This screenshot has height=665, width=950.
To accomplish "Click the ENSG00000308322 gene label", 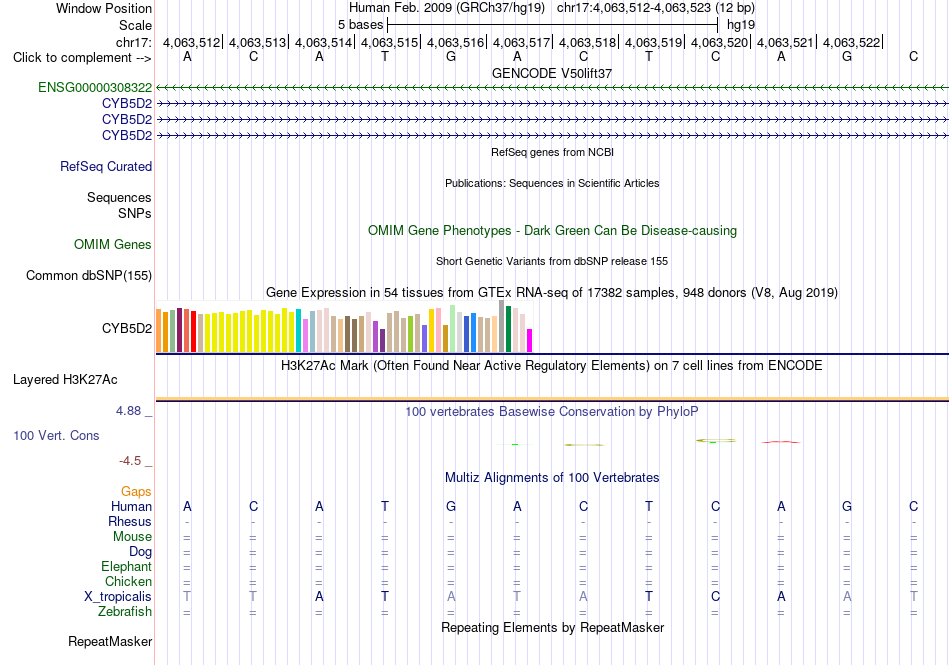I will coord(95,87).
